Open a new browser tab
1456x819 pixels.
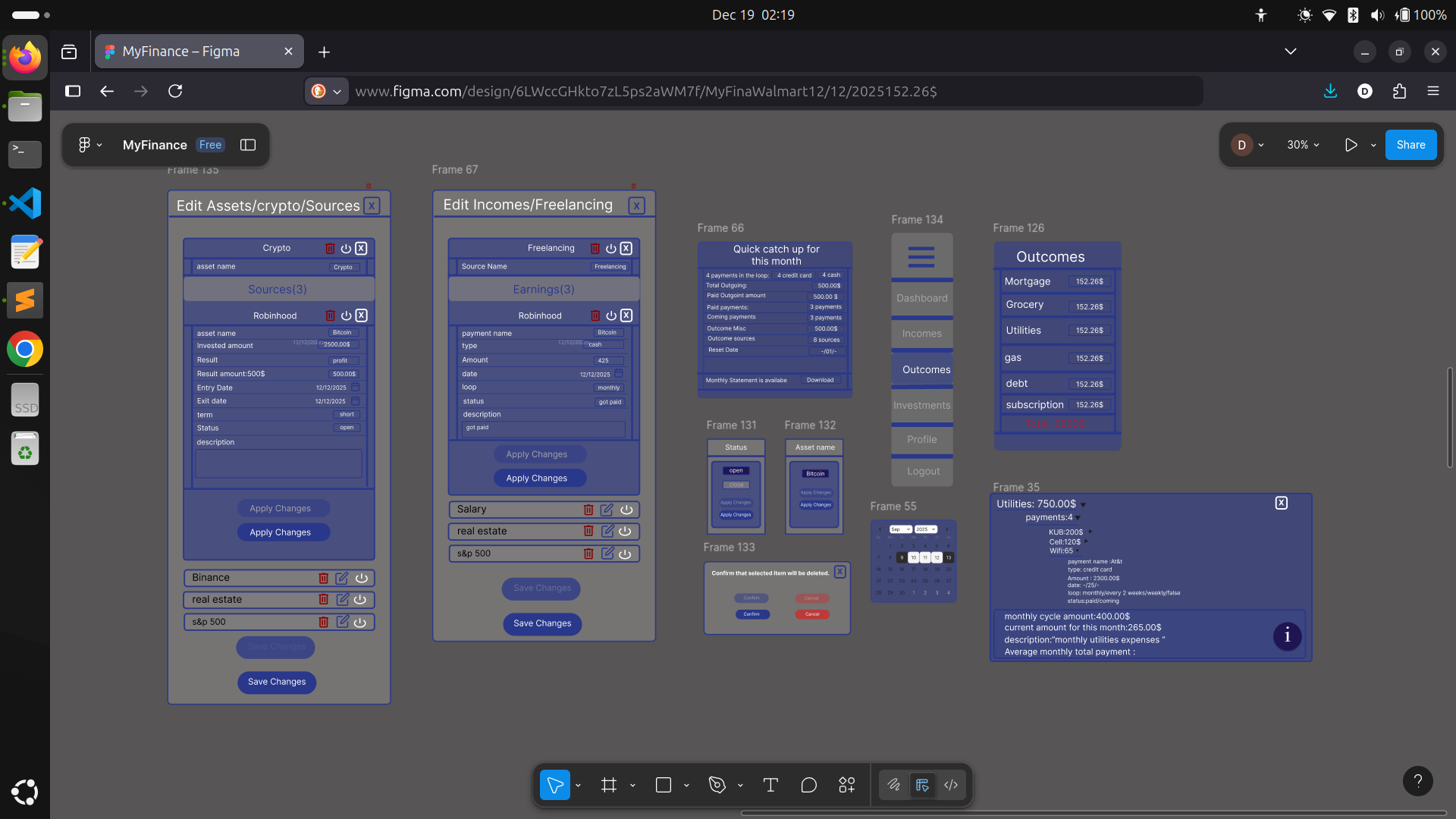pos(324,52)
